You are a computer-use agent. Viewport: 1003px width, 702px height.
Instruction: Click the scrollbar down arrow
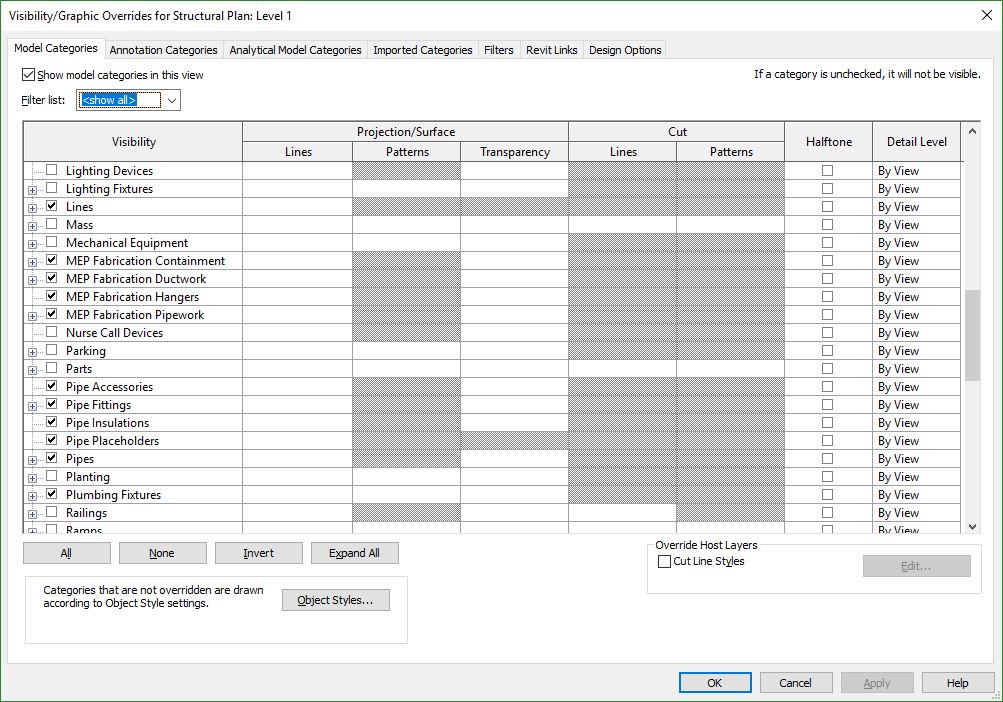[x=971, y=525]
